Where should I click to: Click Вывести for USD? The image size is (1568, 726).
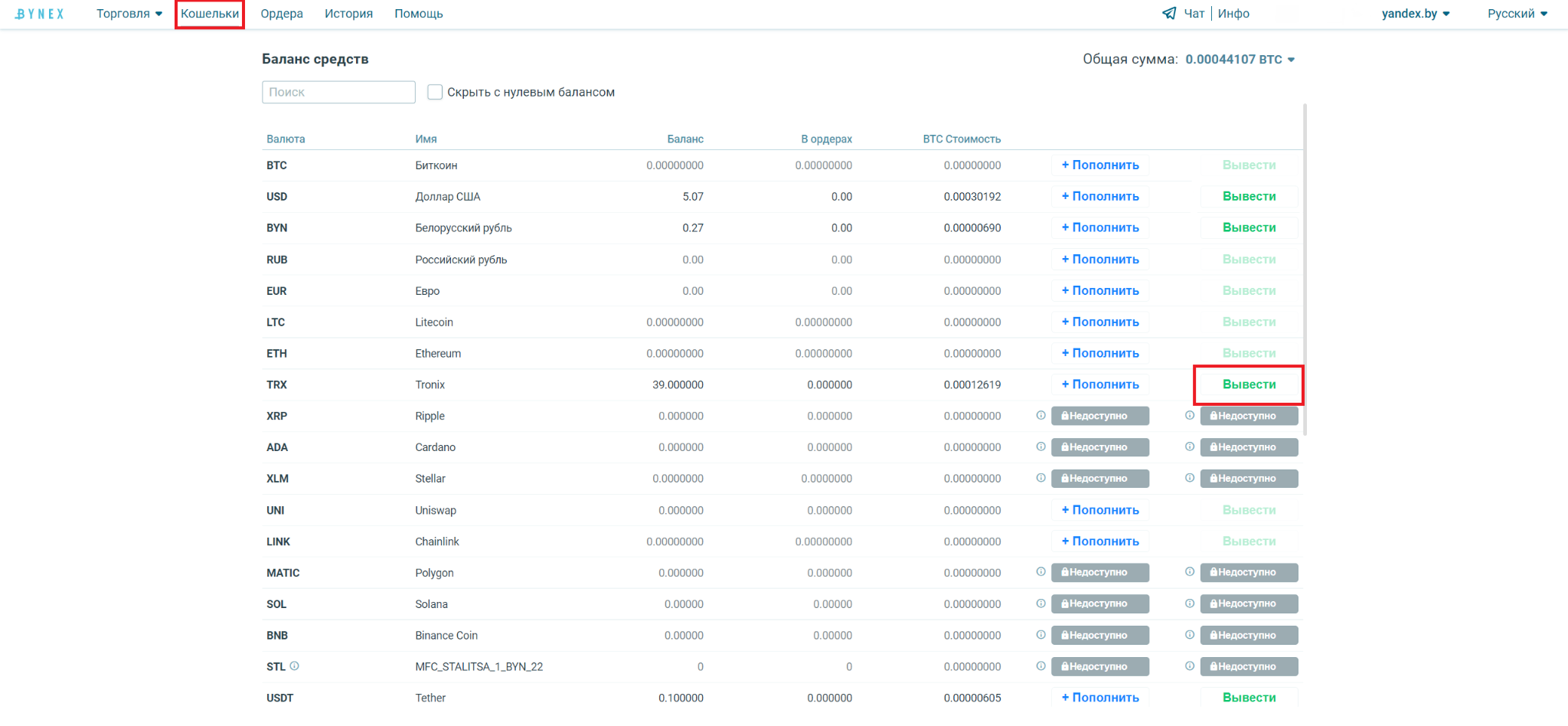[x=1249, y=196]
